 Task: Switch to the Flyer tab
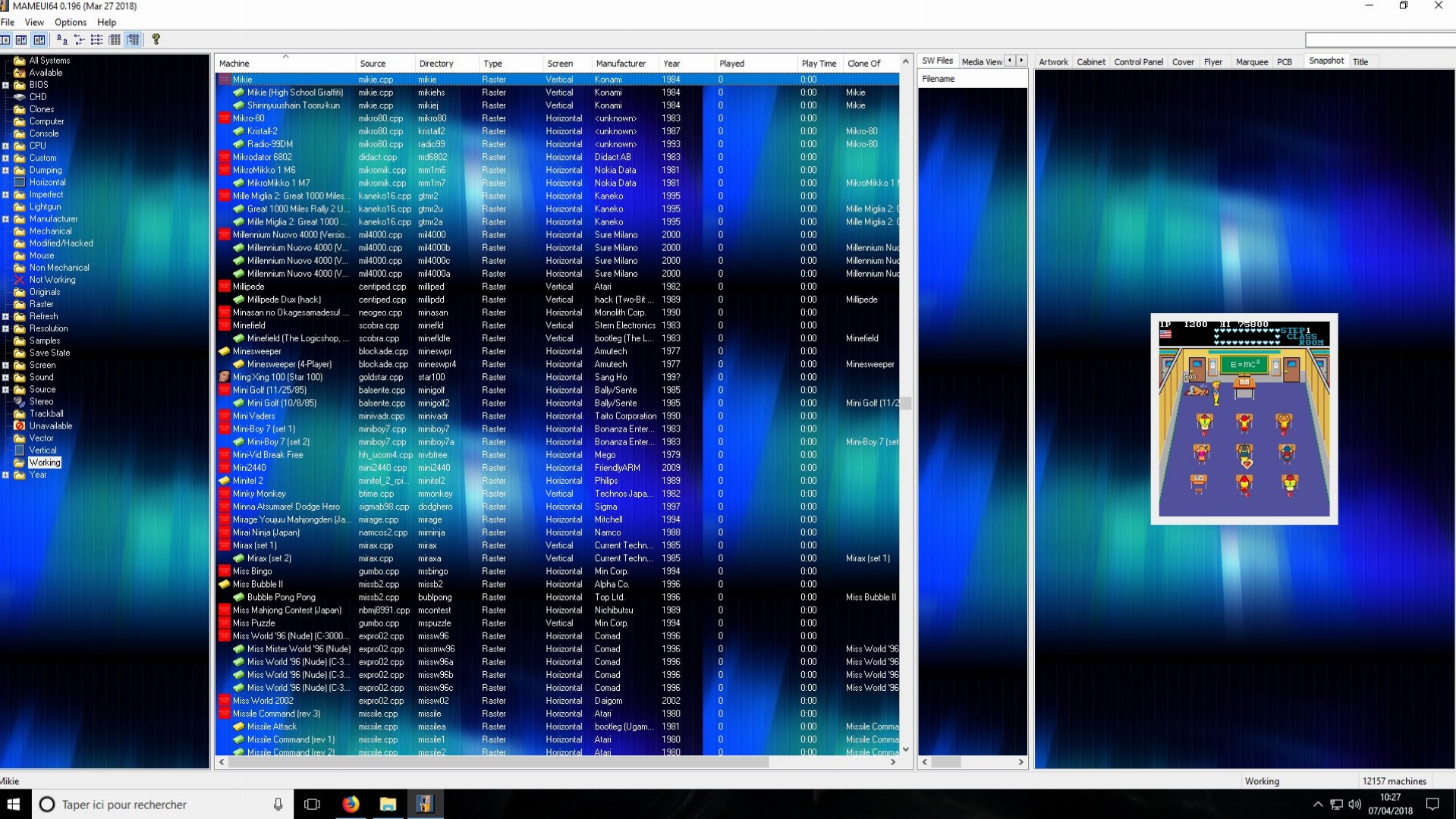point(1212,61)
